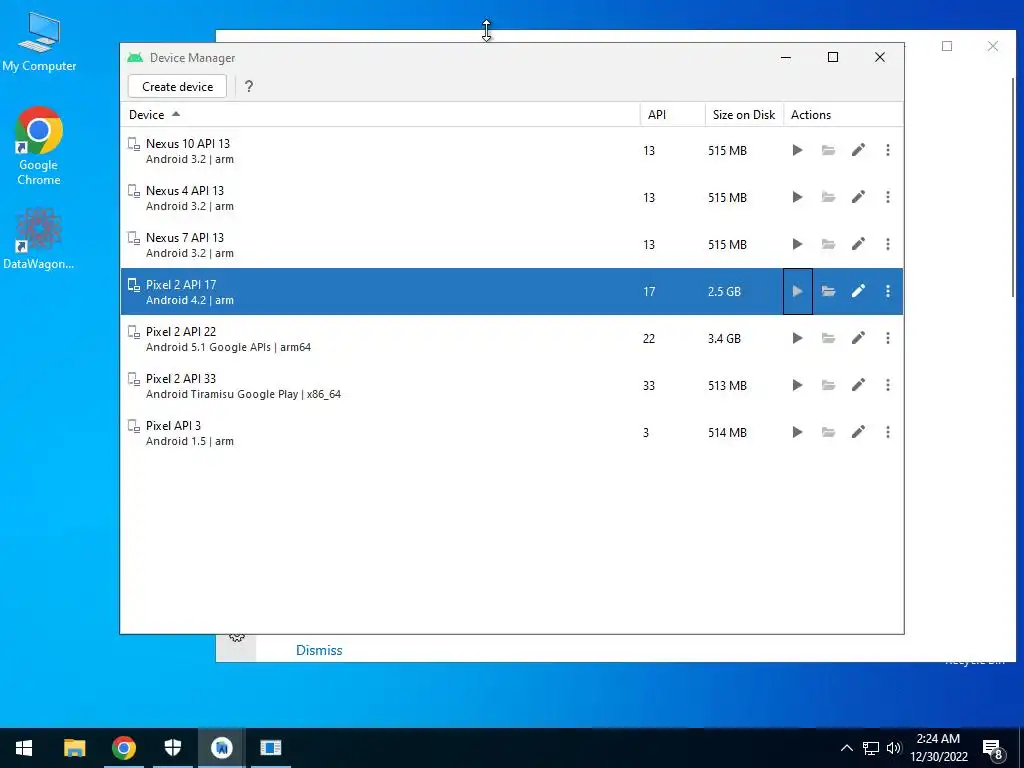Open Device Manager help question mark

pyautogui.click(x=248, y=86)
